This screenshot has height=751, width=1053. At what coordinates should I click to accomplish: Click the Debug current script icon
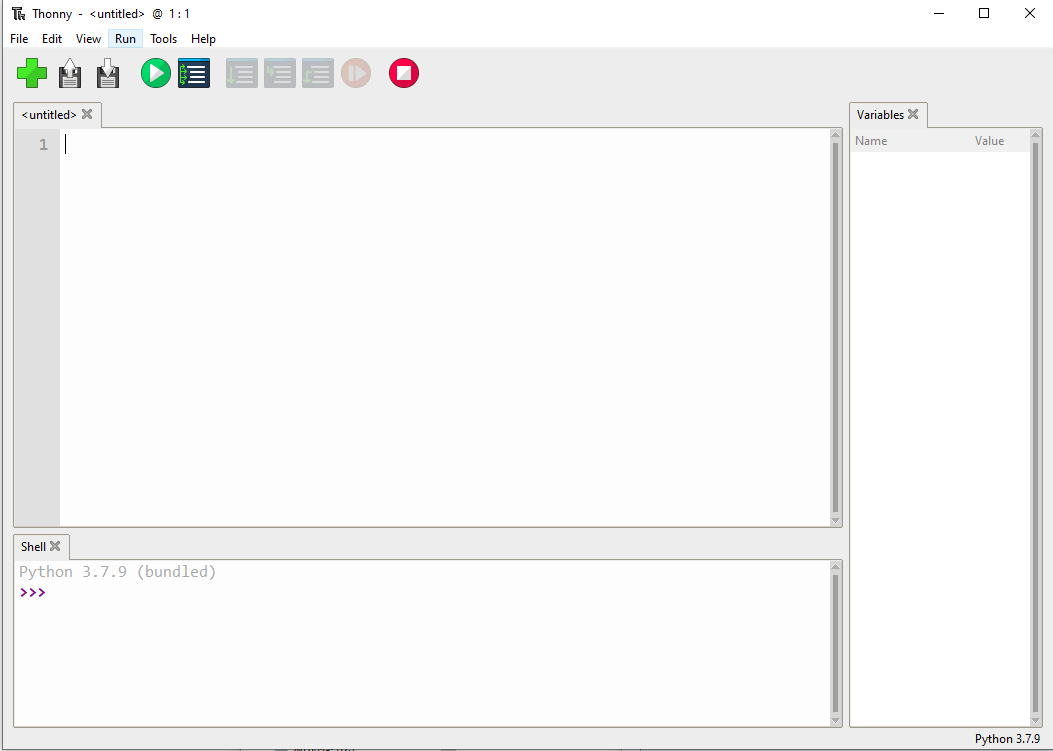[194, 73]
